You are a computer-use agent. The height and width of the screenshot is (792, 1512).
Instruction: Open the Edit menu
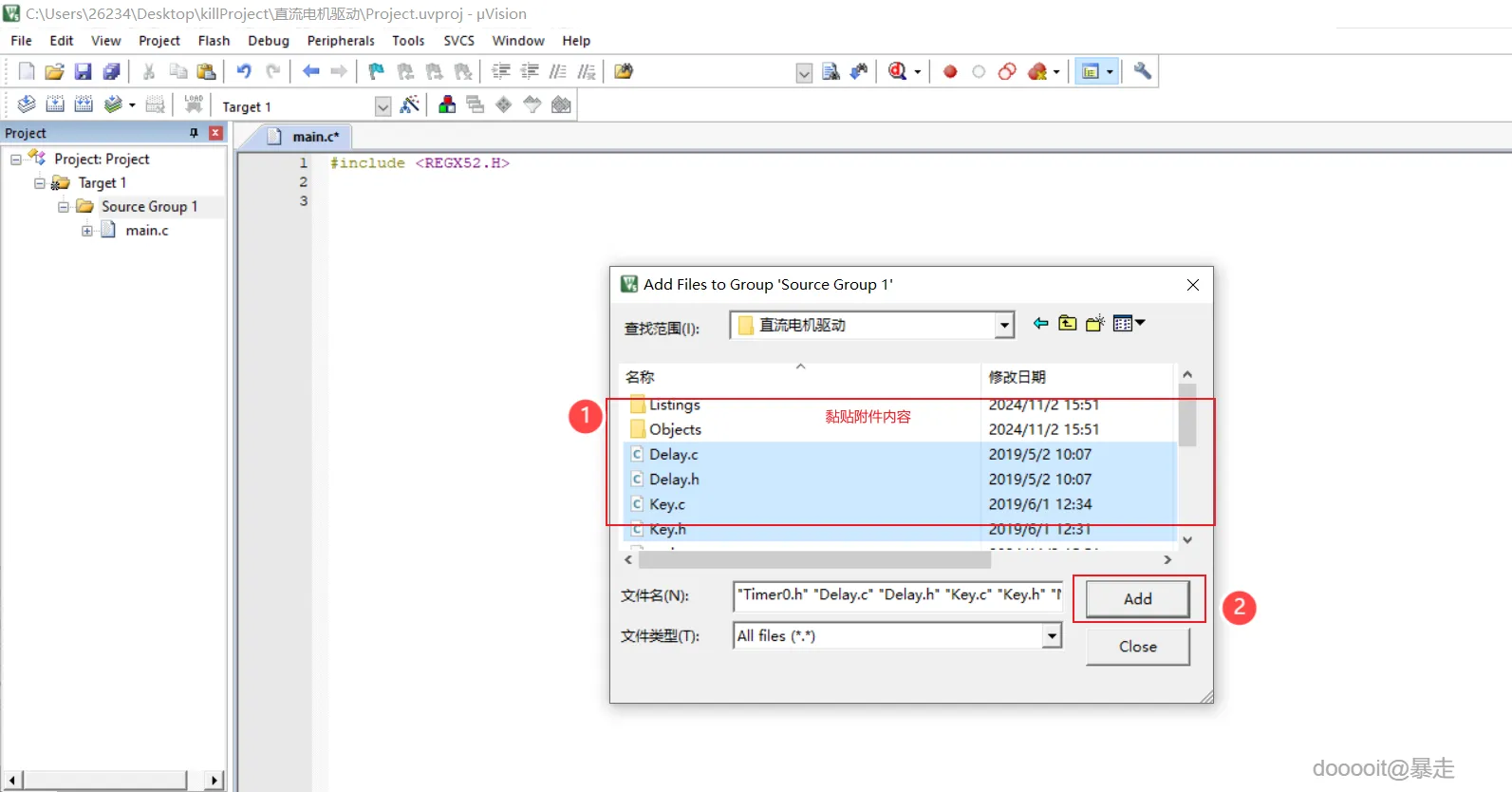click(x=62, y=41)
